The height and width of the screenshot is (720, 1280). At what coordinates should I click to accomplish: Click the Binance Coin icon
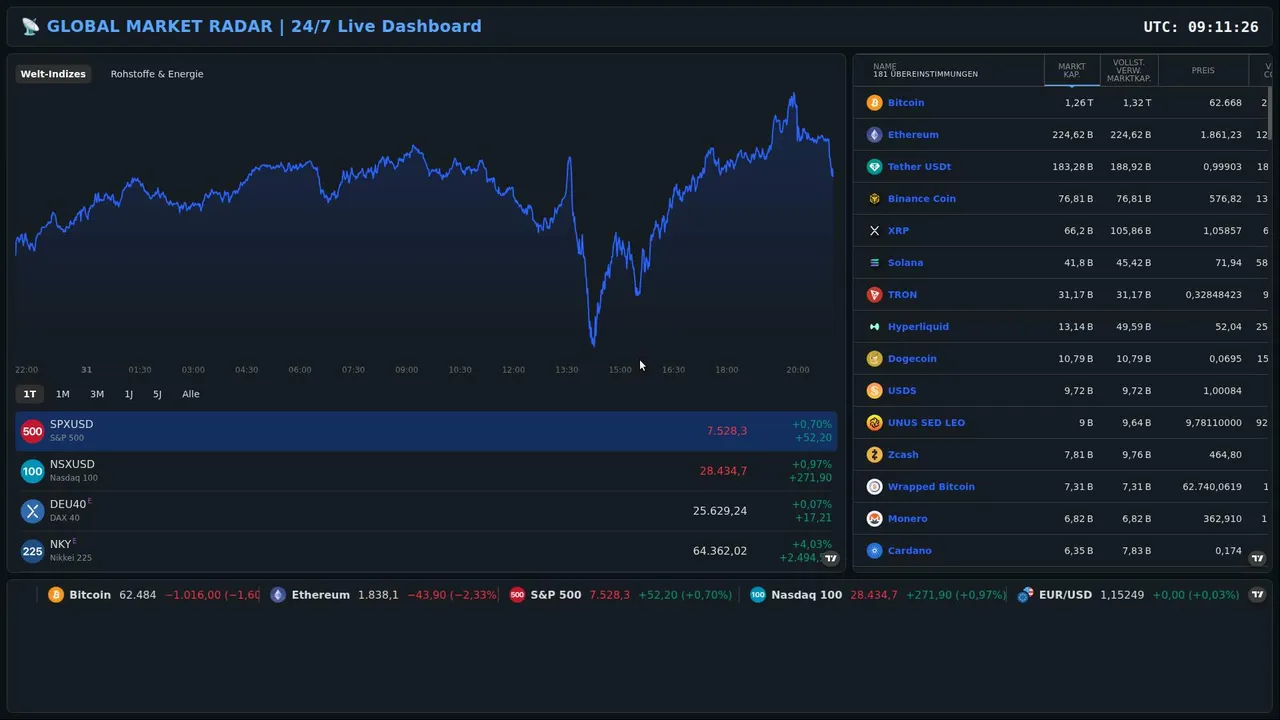pyautogui.click(x=874, y=199)
